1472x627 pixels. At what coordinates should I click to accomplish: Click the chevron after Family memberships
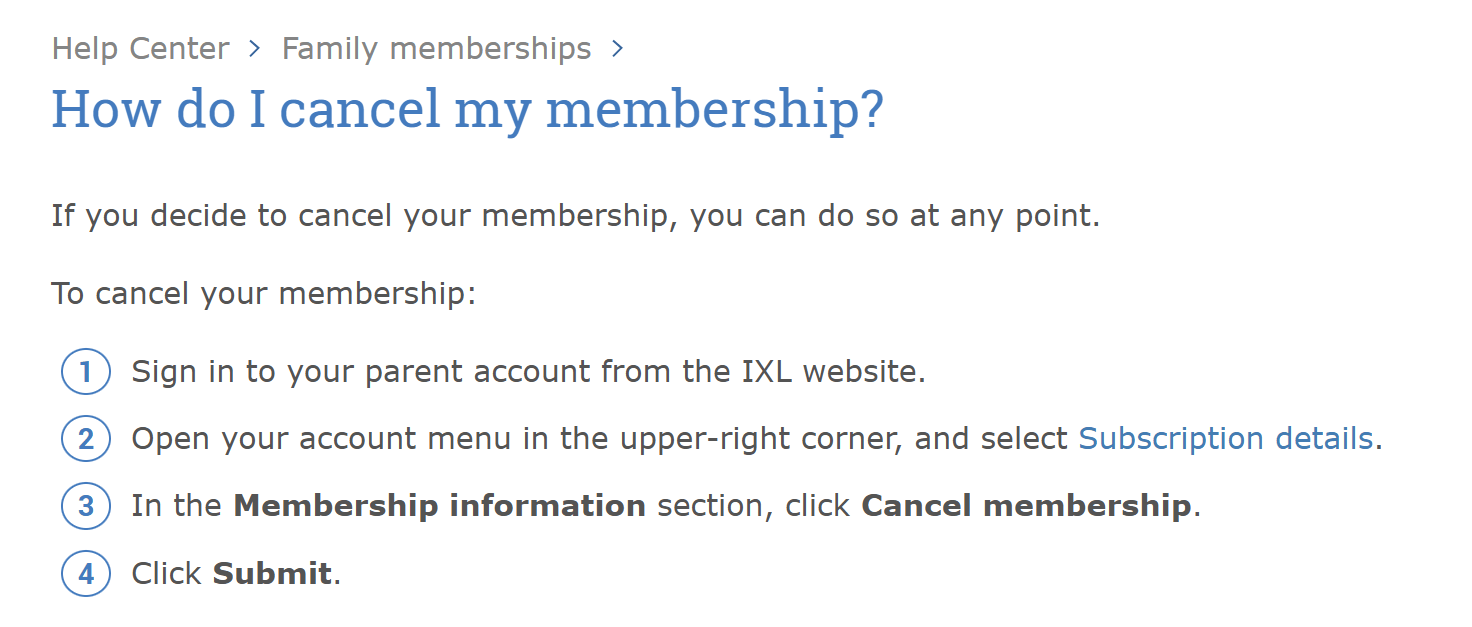pos(618,48)
